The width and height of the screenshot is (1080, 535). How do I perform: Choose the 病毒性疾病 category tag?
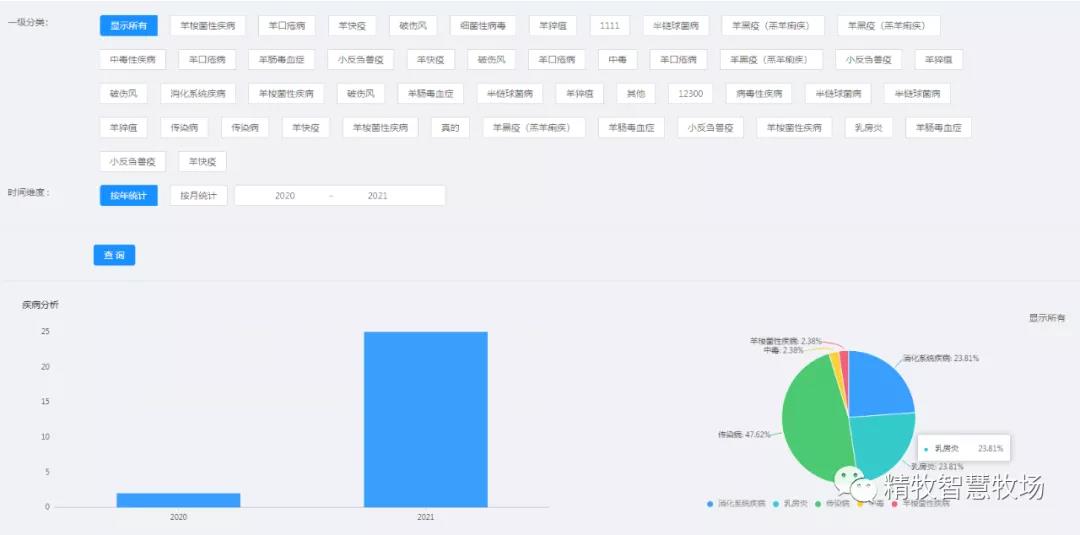[x=758, y=94]
